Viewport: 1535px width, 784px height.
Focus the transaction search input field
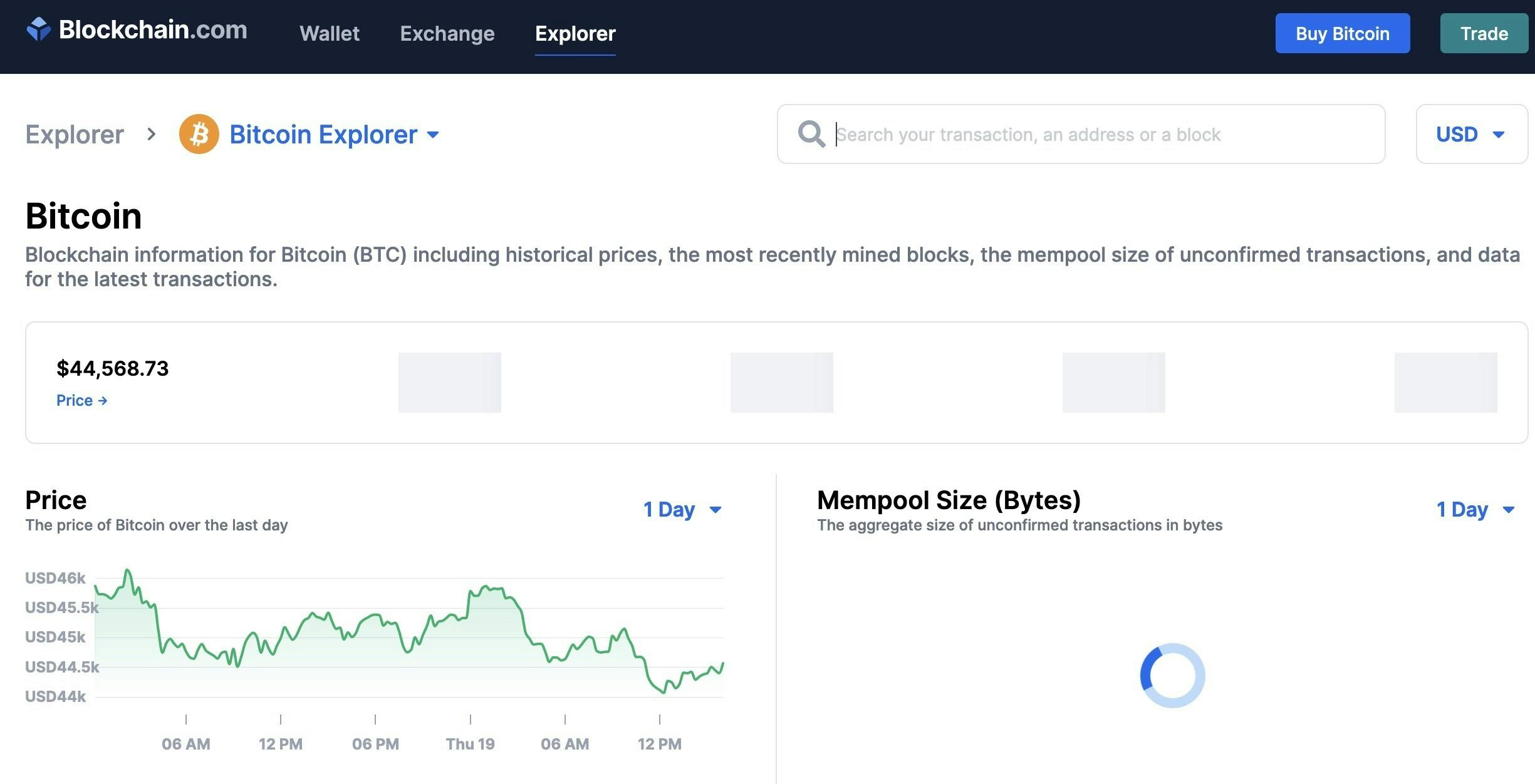pos(1103,135)
